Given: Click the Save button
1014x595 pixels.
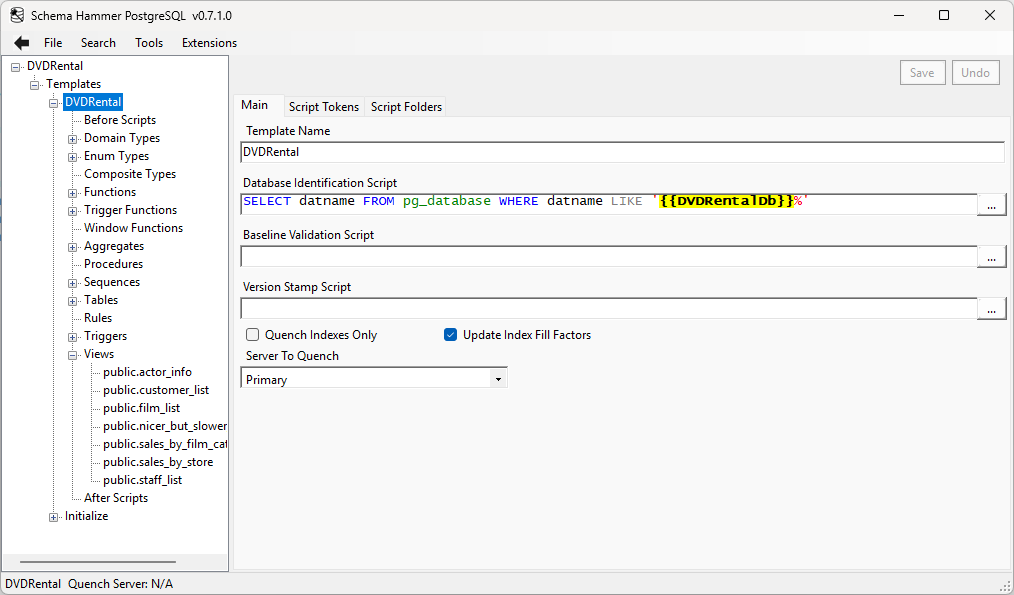Looking at the screenshot, I should [x=922, y=72].
